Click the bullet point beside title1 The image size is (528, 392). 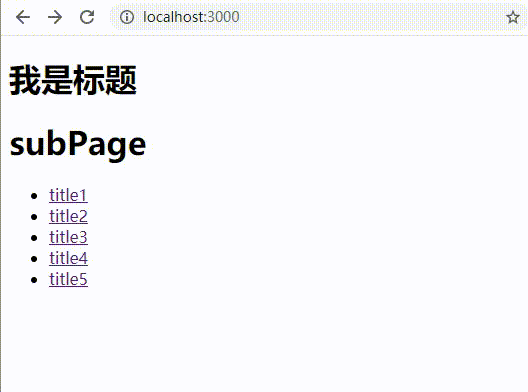(34, 196)
